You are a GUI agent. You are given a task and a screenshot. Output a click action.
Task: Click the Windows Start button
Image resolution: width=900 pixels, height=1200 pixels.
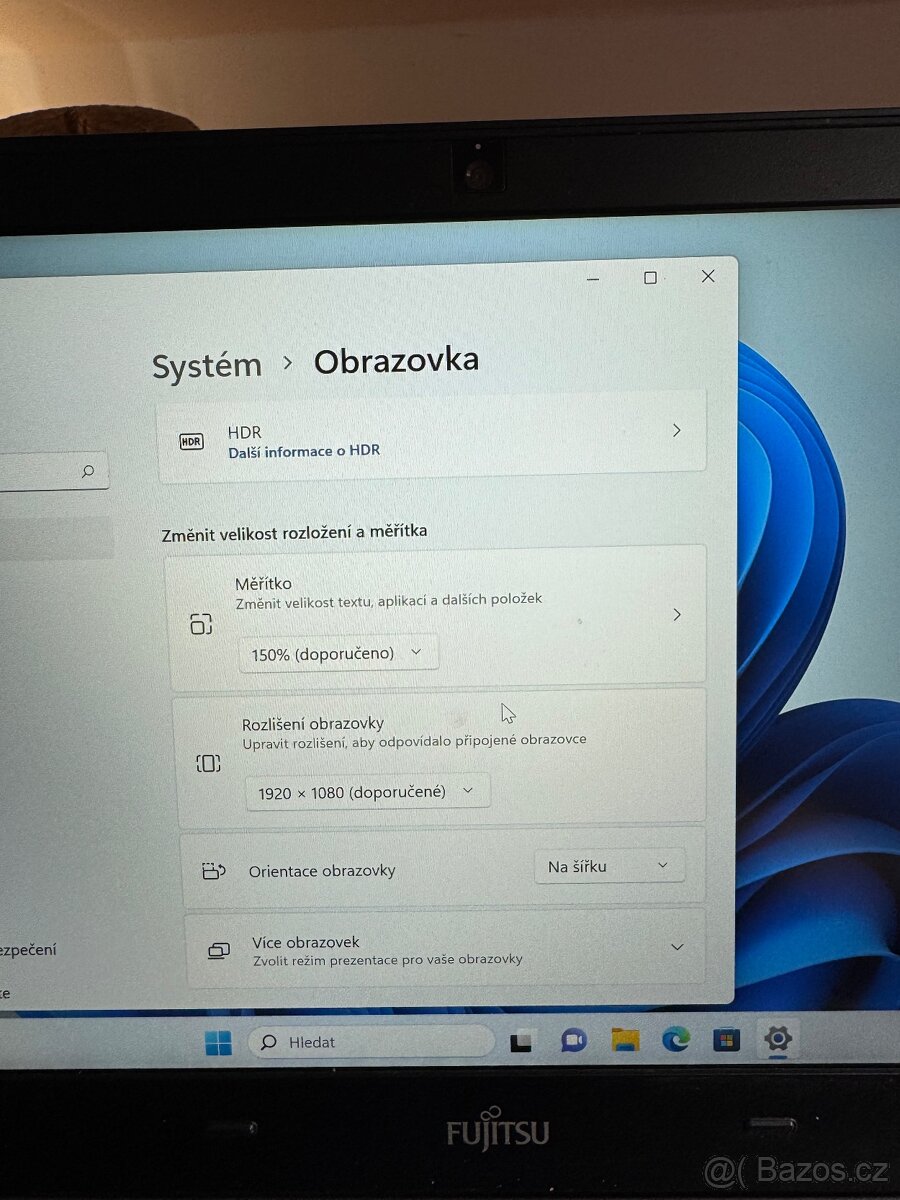[x=218, y=1042]
